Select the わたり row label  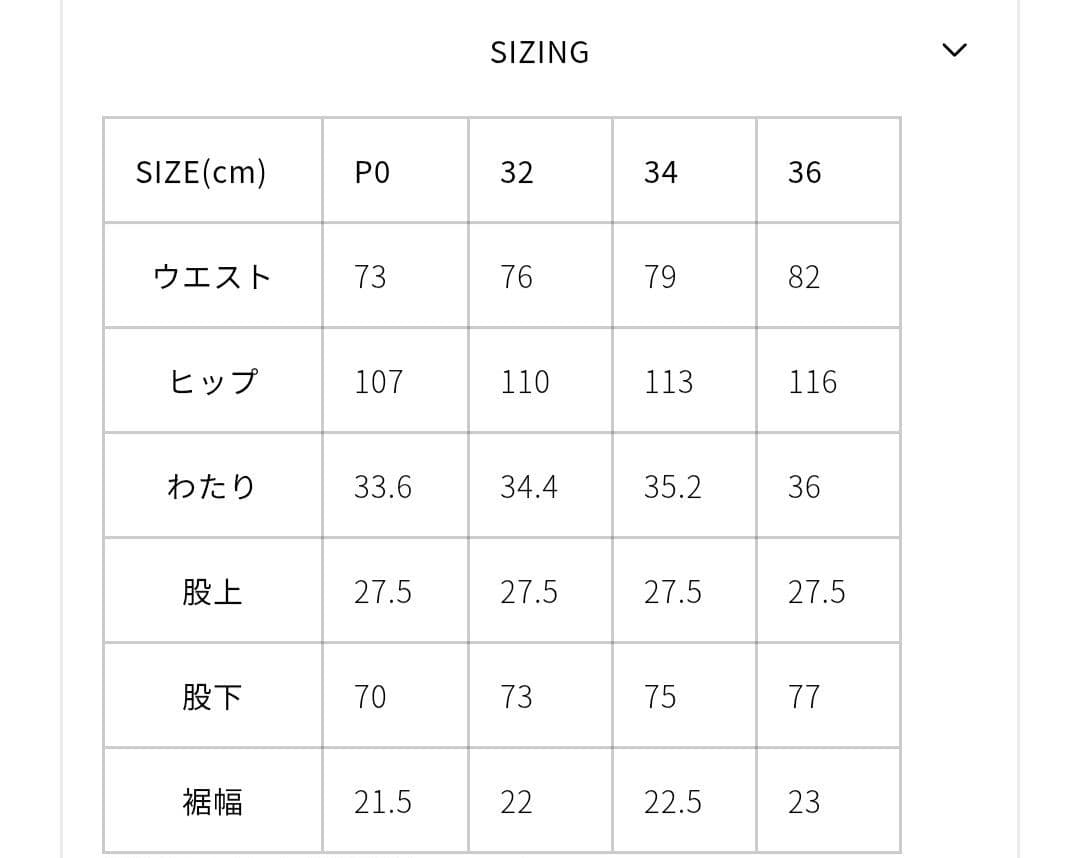click(x=212, y=487)
